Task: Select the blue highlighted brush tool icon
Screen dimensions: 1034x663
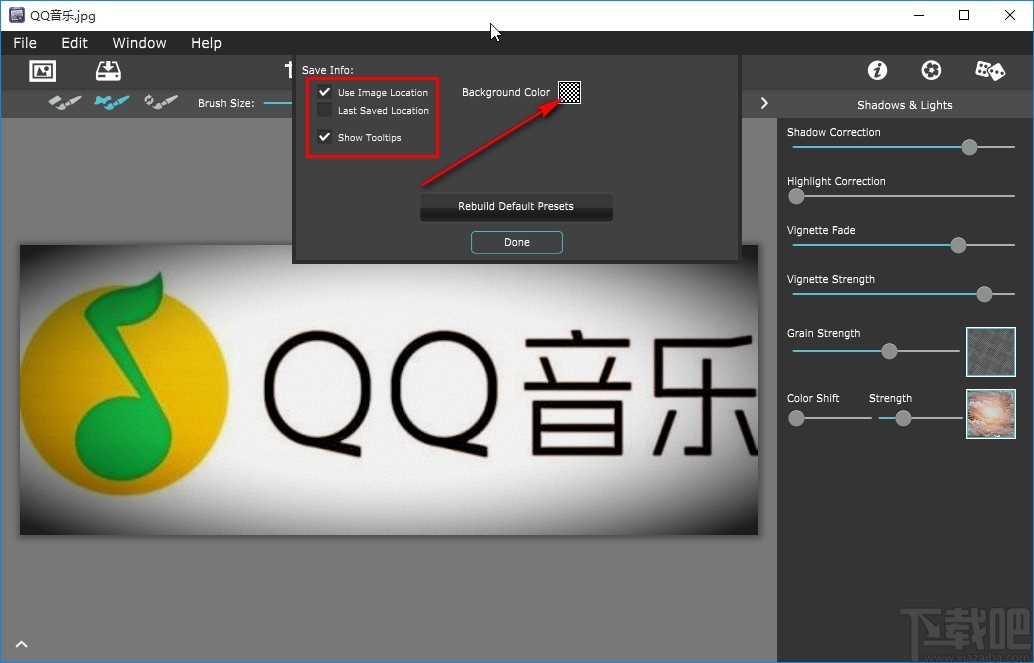Action: 111,102
